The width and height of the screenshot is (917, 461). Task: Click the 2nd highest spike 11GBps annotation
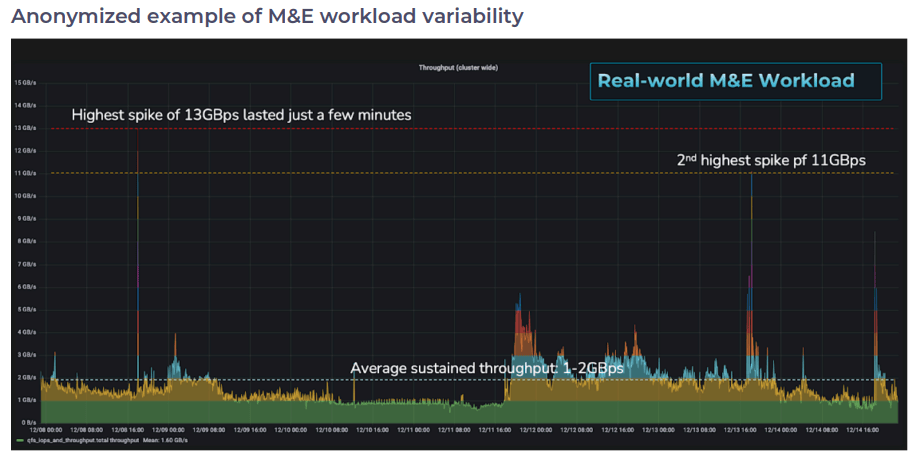pyautogui.click(x=770, y=160)
